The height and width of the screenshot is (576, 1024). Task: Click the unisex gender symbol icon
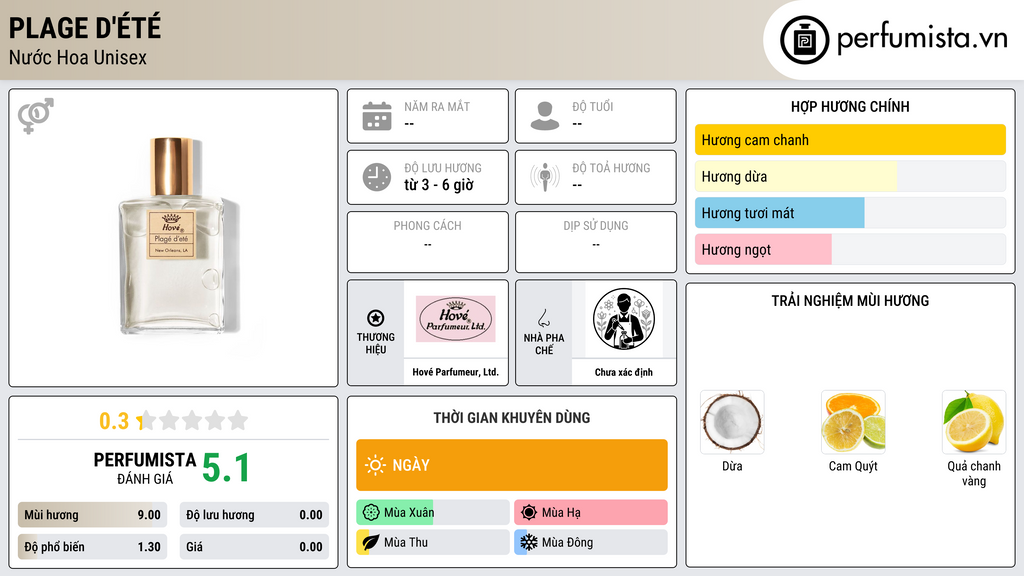point(36,116)
